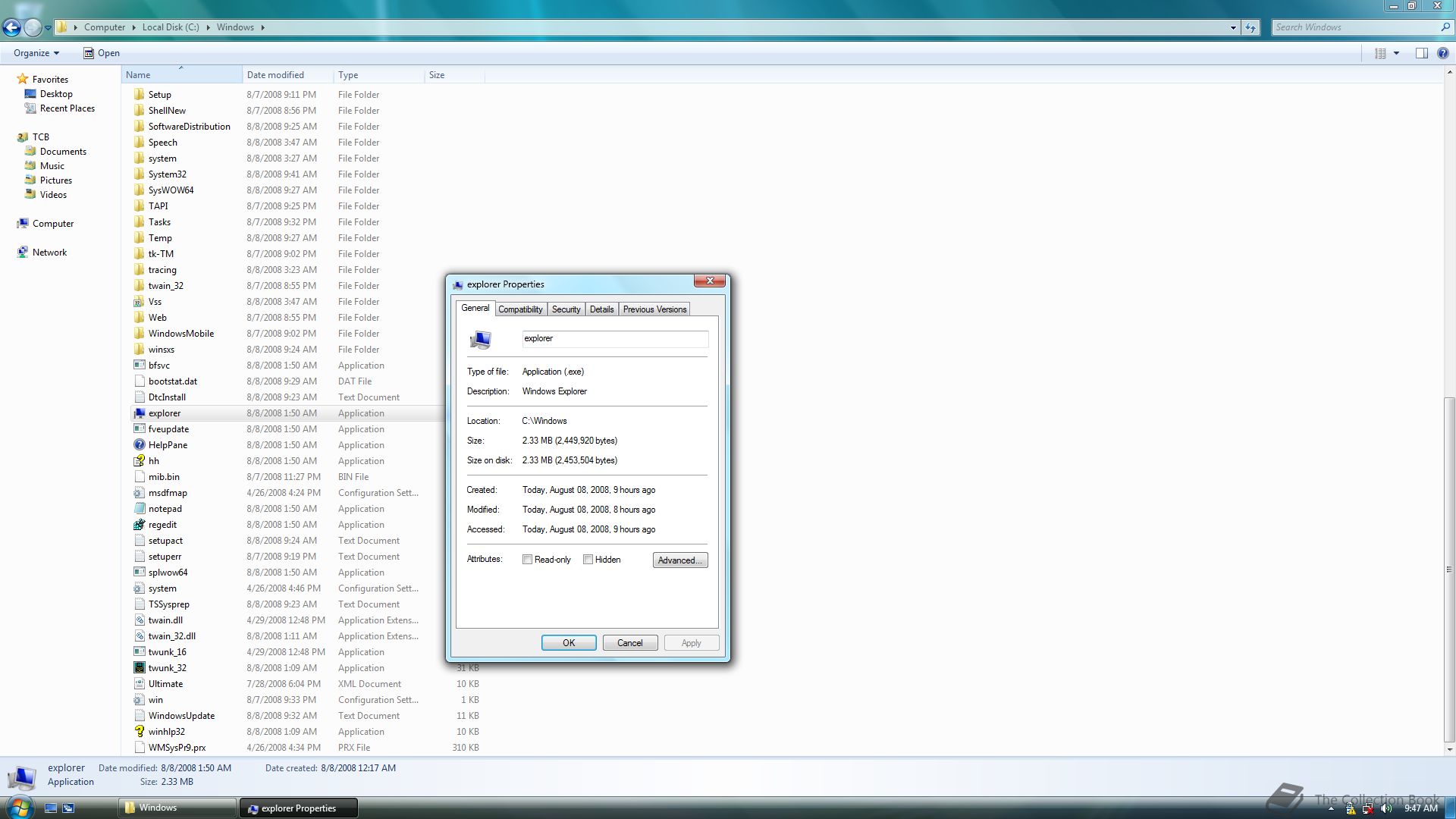The image size is (1456, 819).
Task: Select the HelpPane file icon
Action: coord(140,445)
